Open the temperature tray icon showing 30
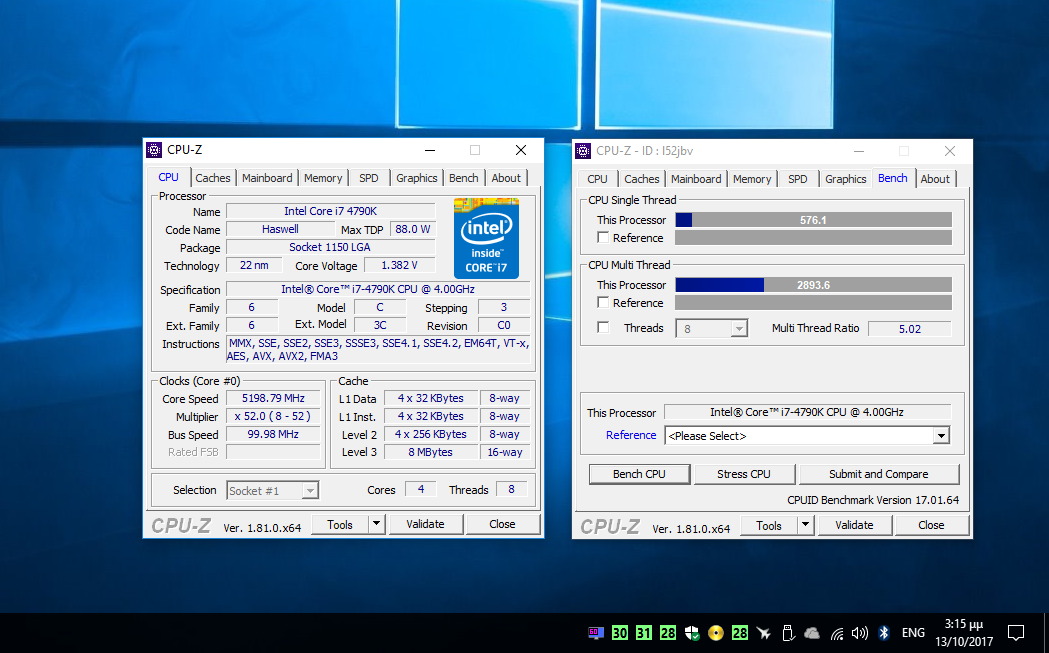The width and height of the screenshot is (1049, 653). (x=619, y=633)
